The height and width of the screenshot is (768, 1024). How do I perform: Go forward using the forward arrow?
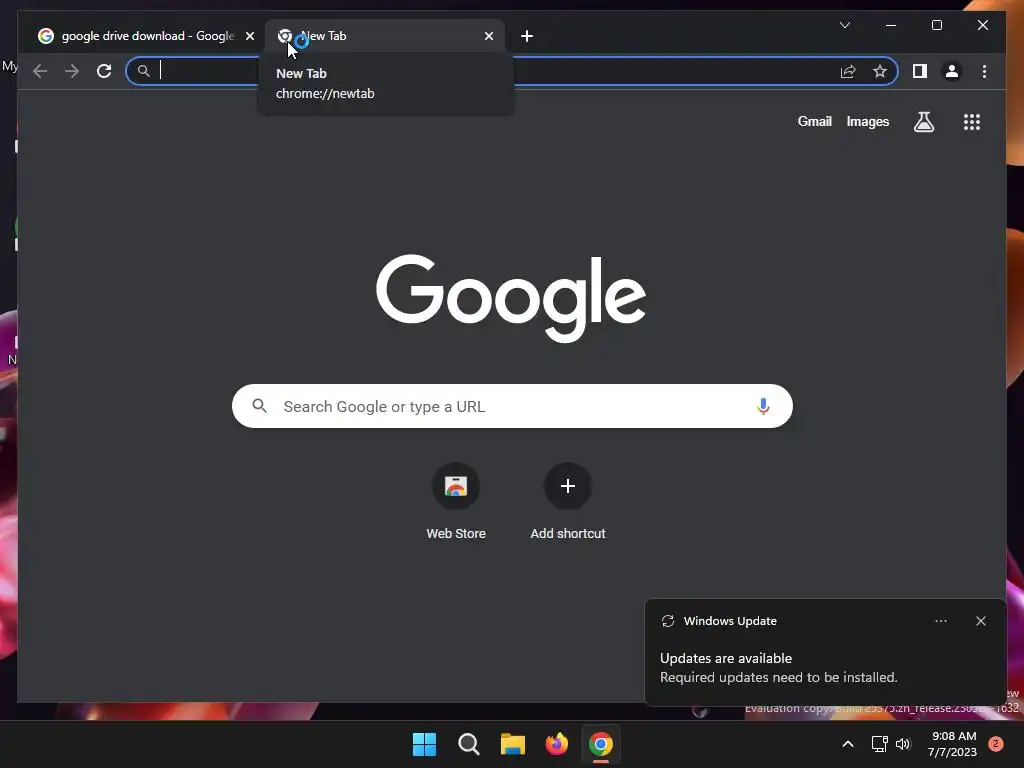coord(72,71)
